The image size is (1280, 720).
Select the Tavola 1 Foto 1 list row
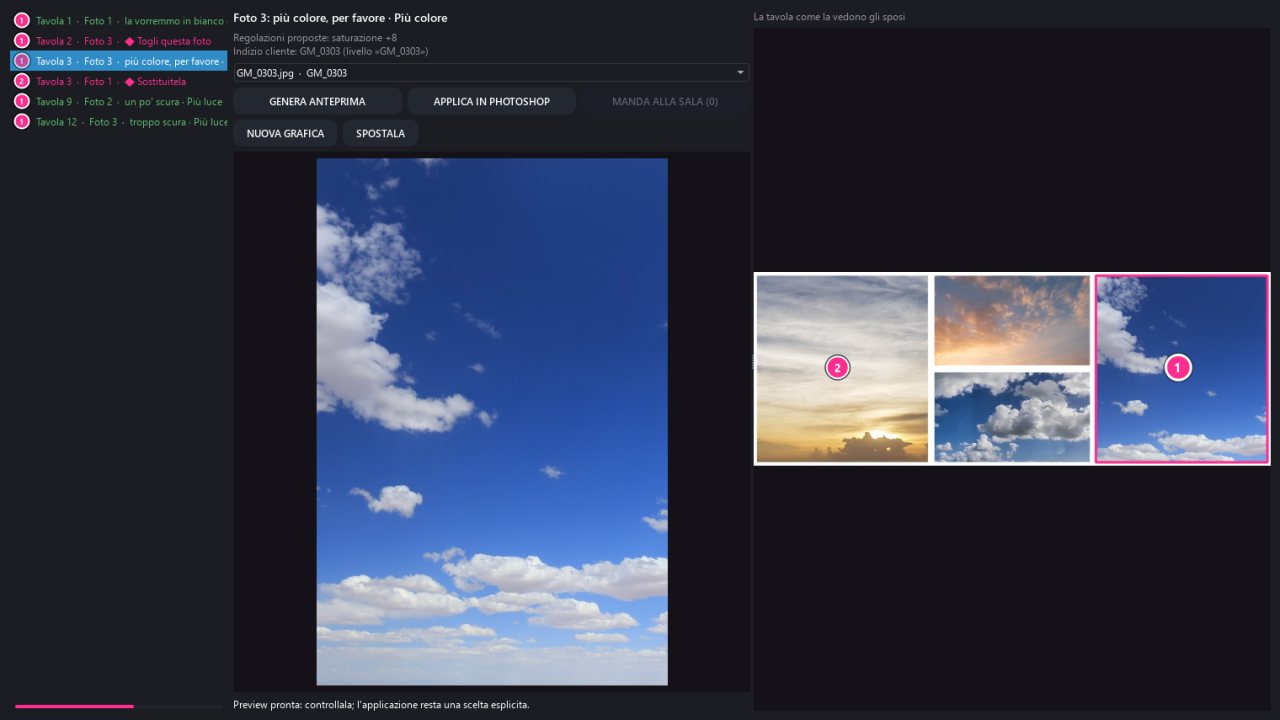[x=119, y=20]
